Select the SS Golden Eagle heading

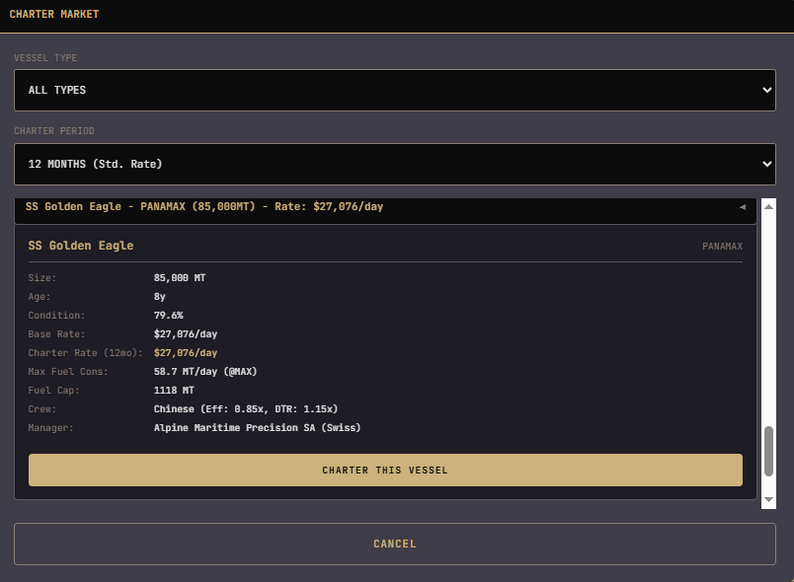(81, 246)
